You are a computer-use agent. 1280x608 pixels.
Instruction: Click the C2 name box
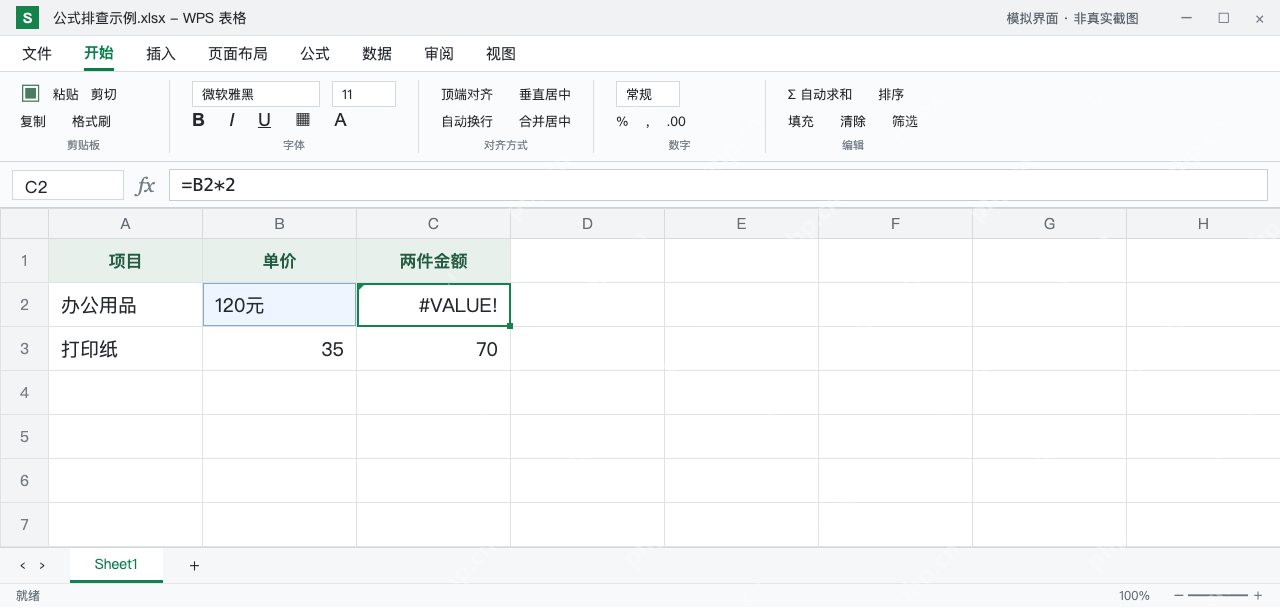(x=68, y=185)
